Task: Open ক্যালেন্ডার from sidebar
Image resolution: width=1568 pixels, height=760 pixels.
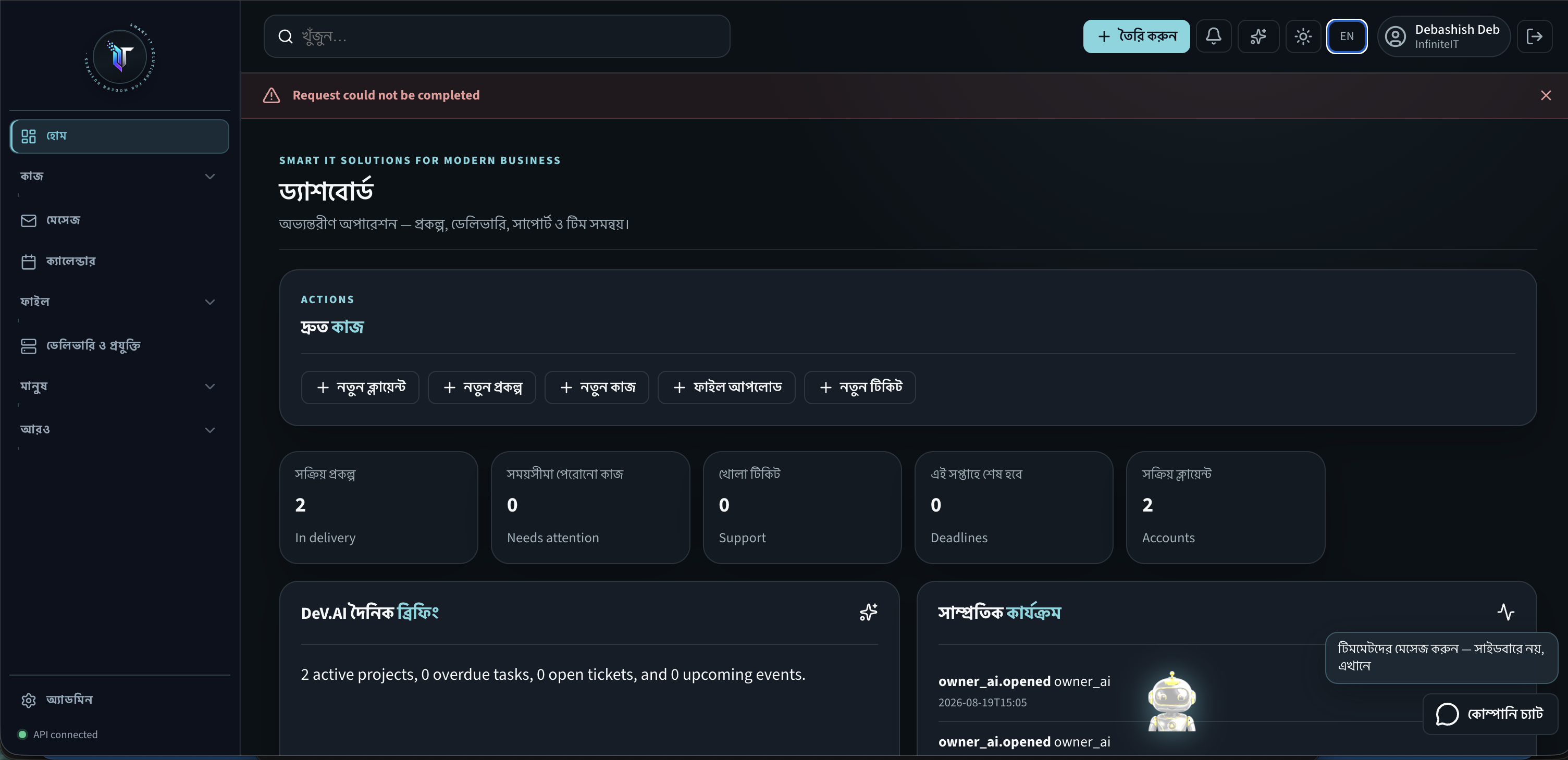Action: (120, 261)
